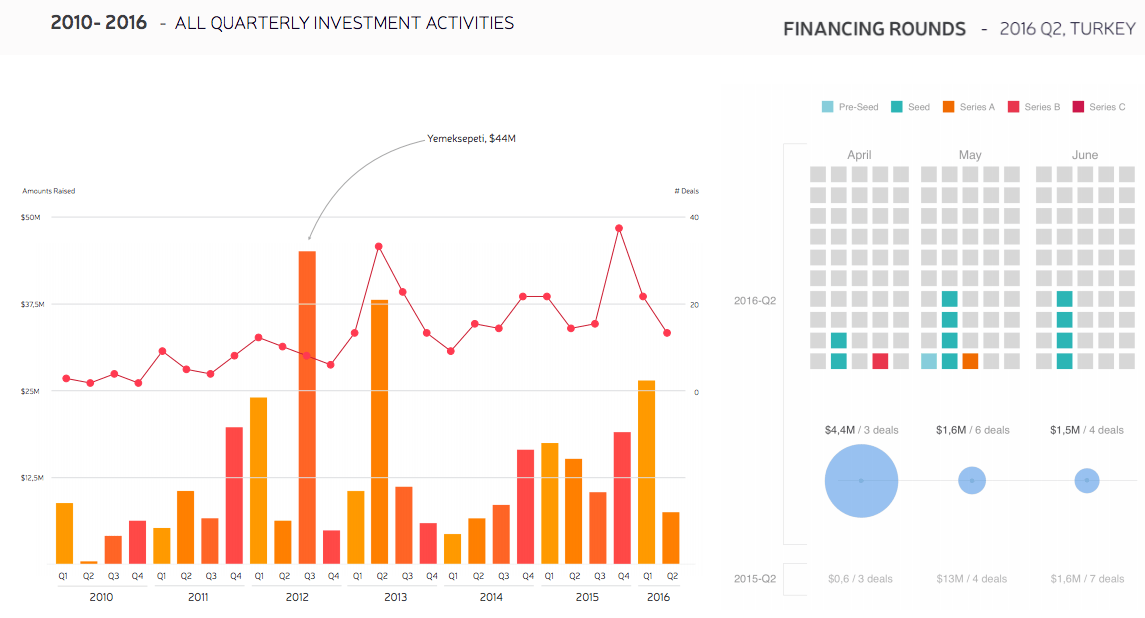Select the 2016-Q2 row label

(x=755, y=300)
